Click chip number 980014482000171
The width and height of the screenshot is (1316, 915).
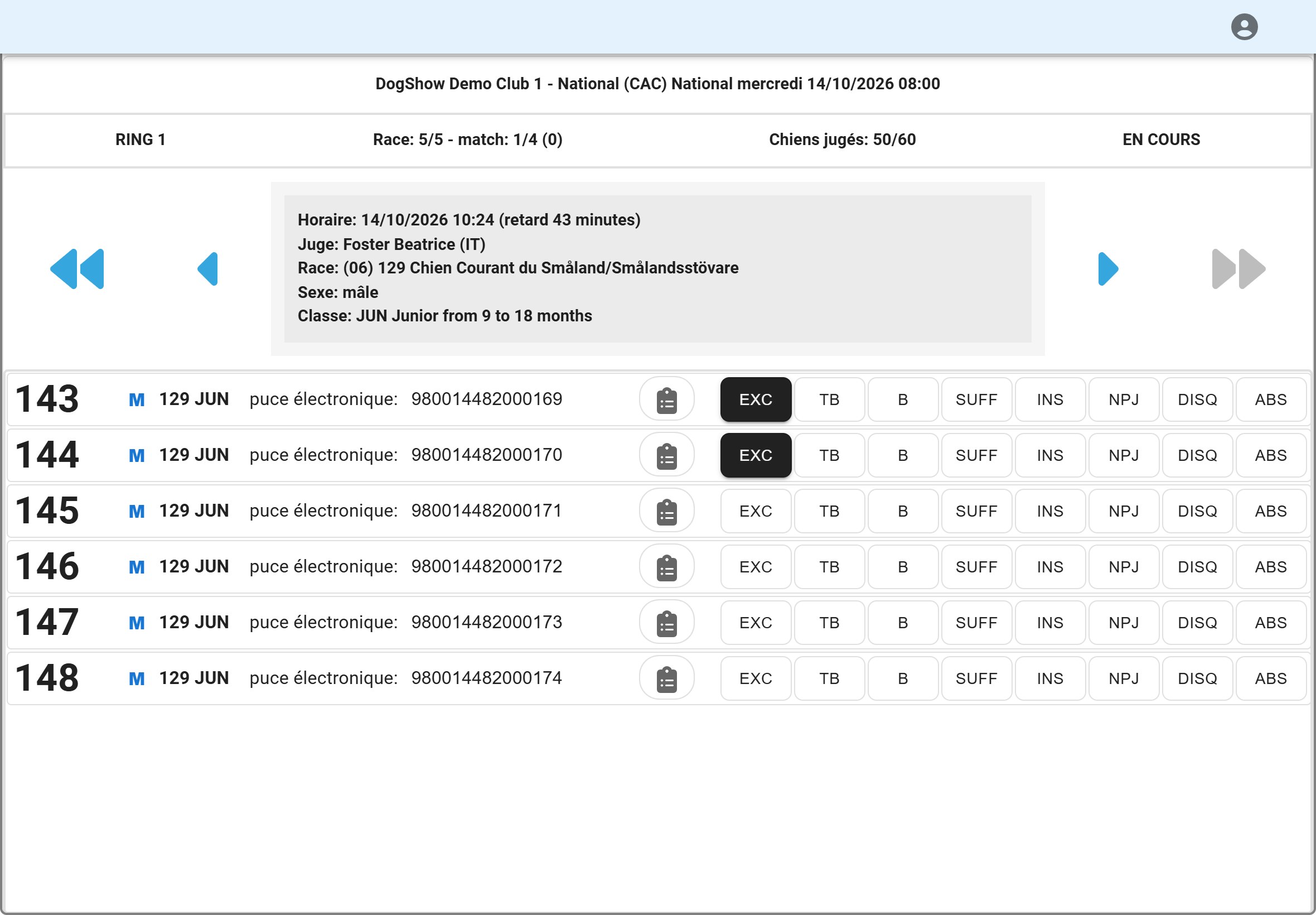pos(486,511)
